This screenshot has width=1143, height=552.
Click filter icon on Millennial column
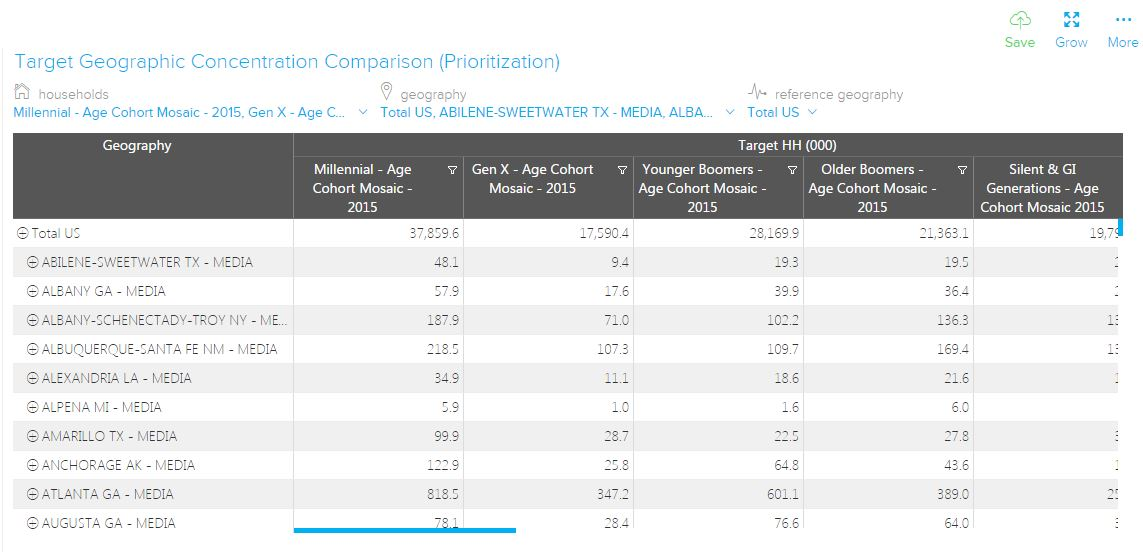point(452,170)
